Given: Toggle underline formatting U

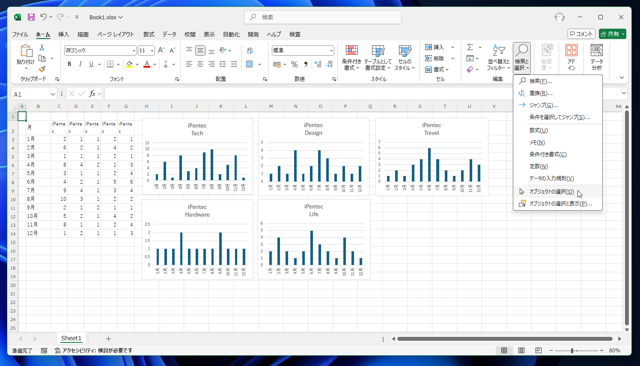Looking at the screenshot, I should pos(91,64).
